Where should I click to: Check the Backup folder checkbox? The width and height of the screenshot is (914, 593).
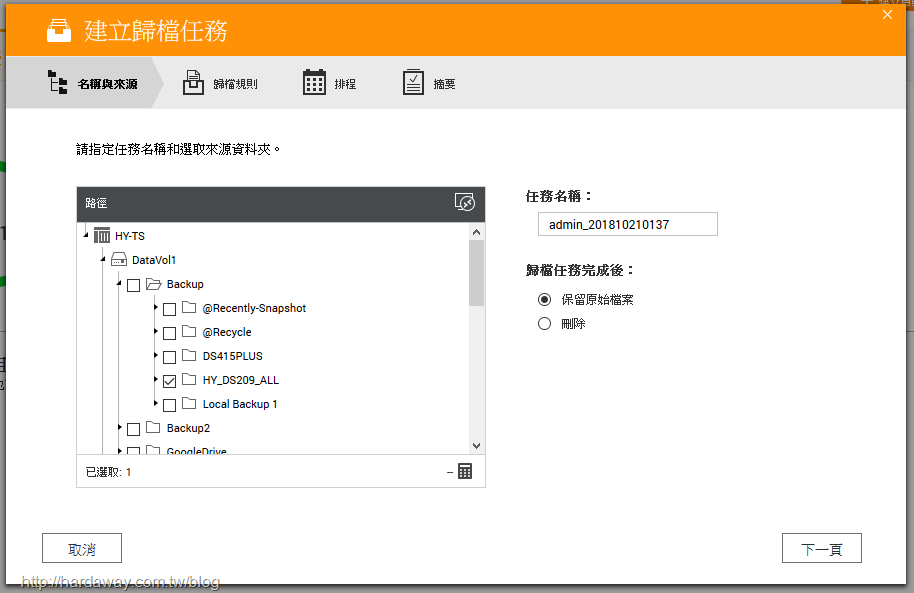click(x=133, y=285)
